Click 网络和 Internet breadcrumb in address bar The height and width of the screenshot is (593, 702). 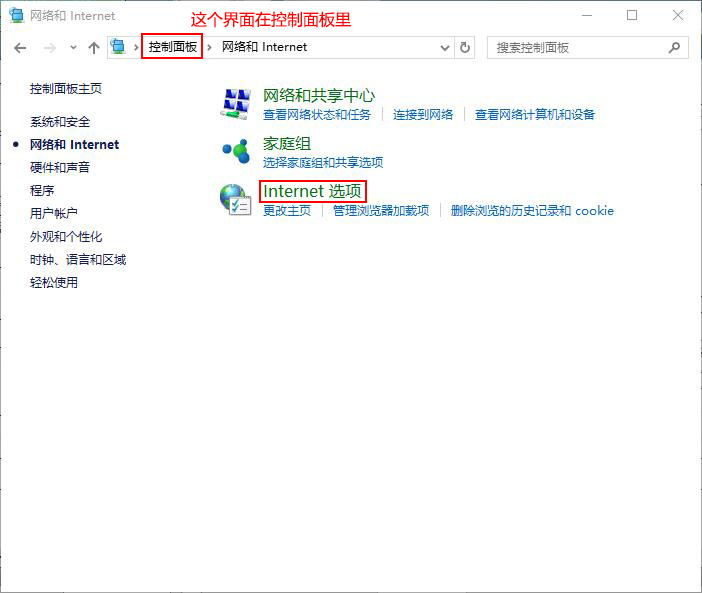coord(265,47)
